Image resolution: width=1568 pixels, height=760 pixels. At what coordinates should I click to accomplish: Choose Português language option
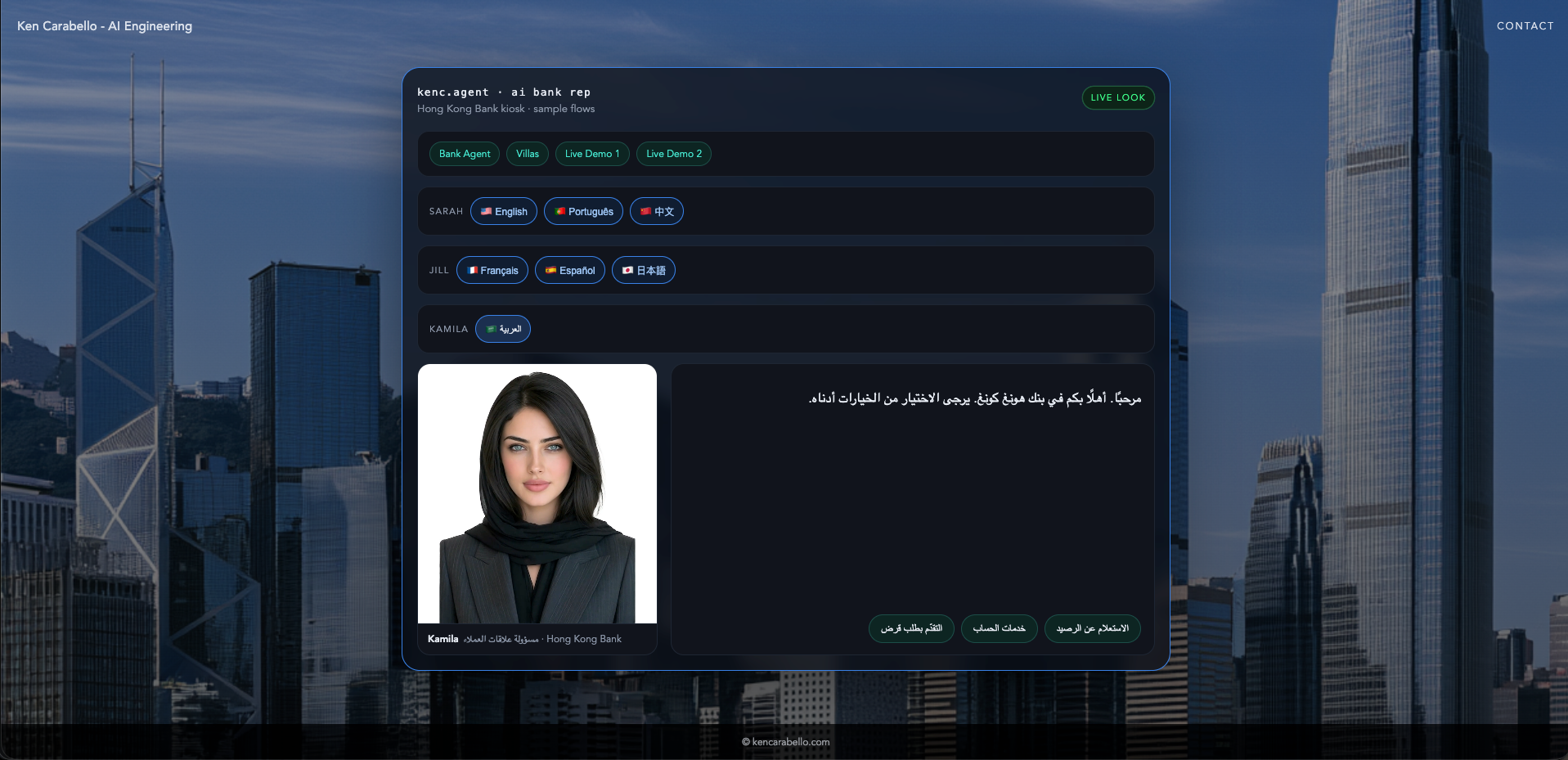583,211
